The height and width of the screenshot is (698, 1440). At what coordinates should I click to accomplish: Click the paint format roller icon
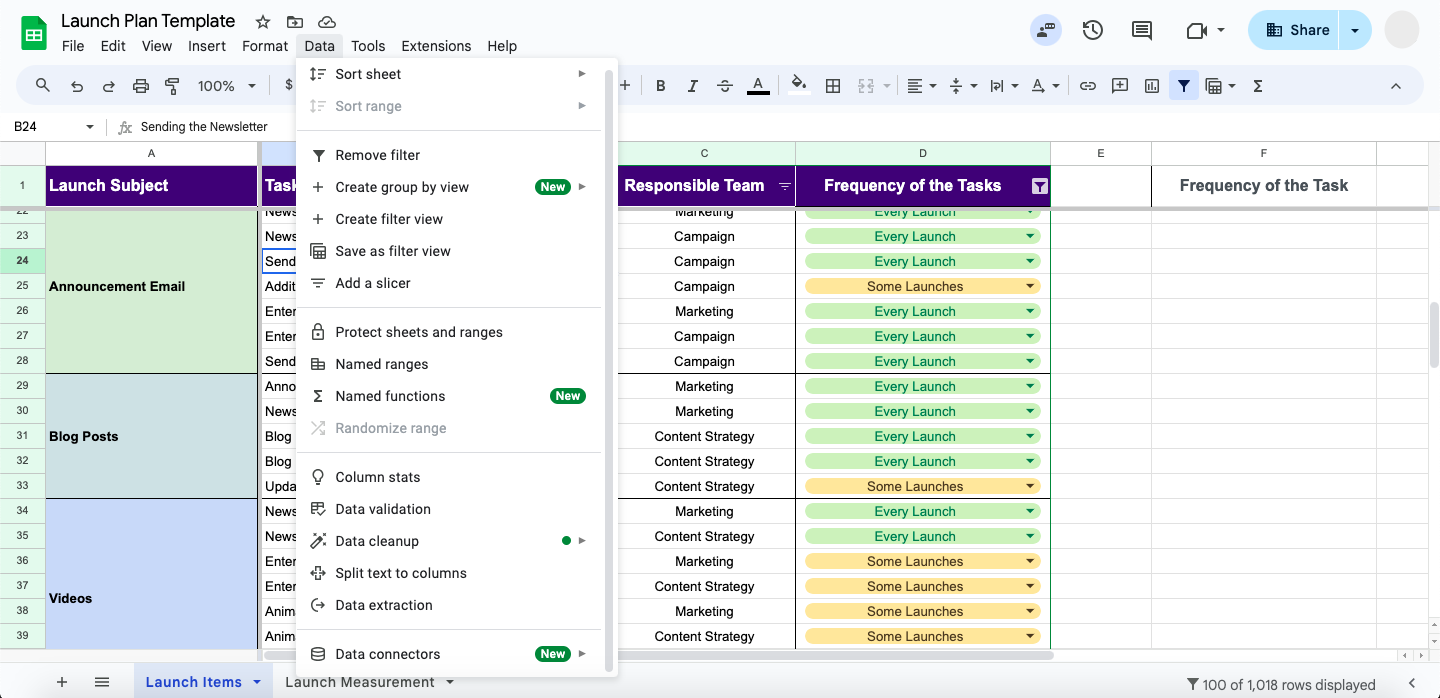(x=172, y=86)
